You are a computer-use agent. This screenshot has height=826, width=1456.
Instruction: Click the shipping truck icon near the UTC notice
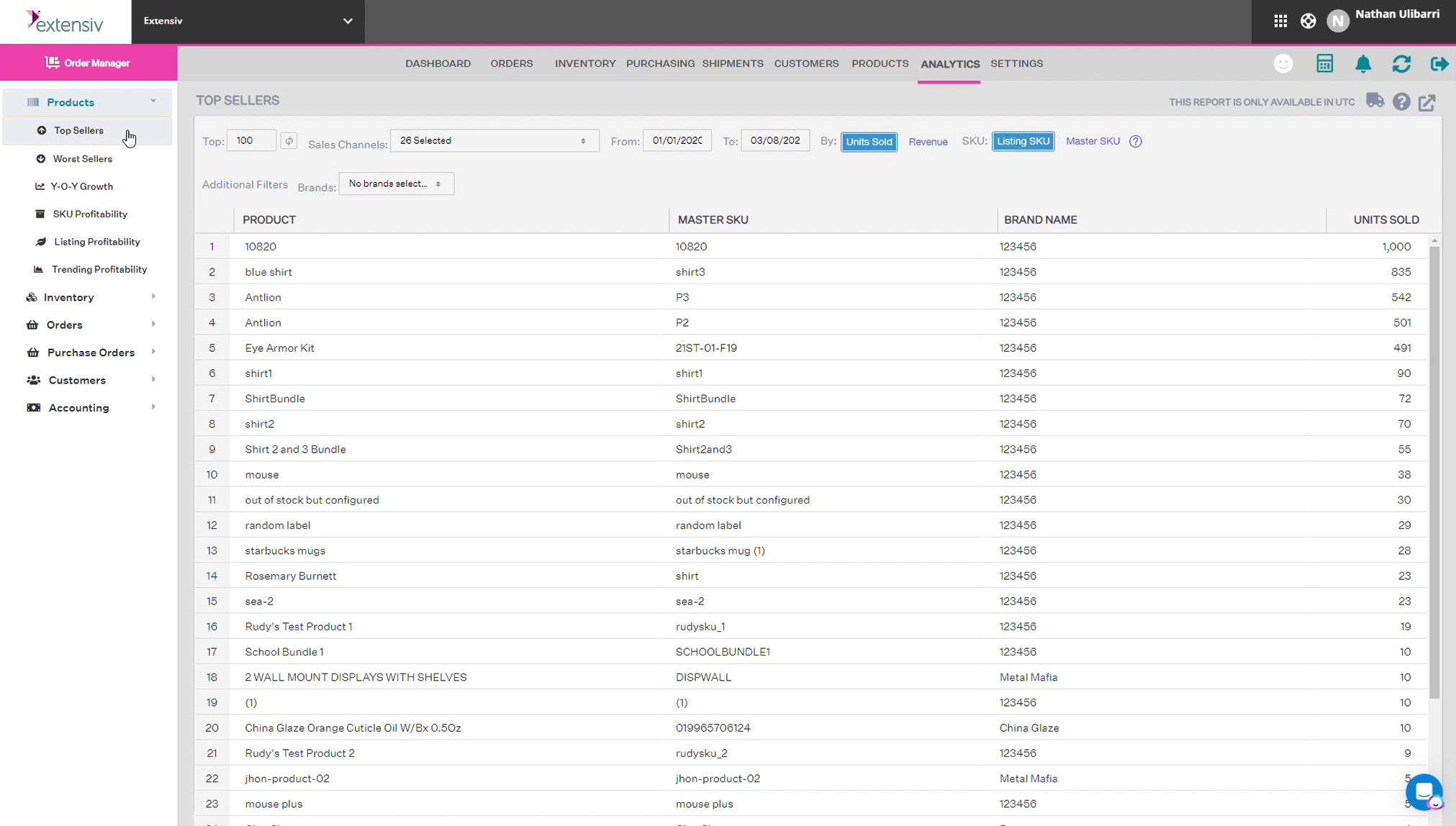click(1375, 102)
